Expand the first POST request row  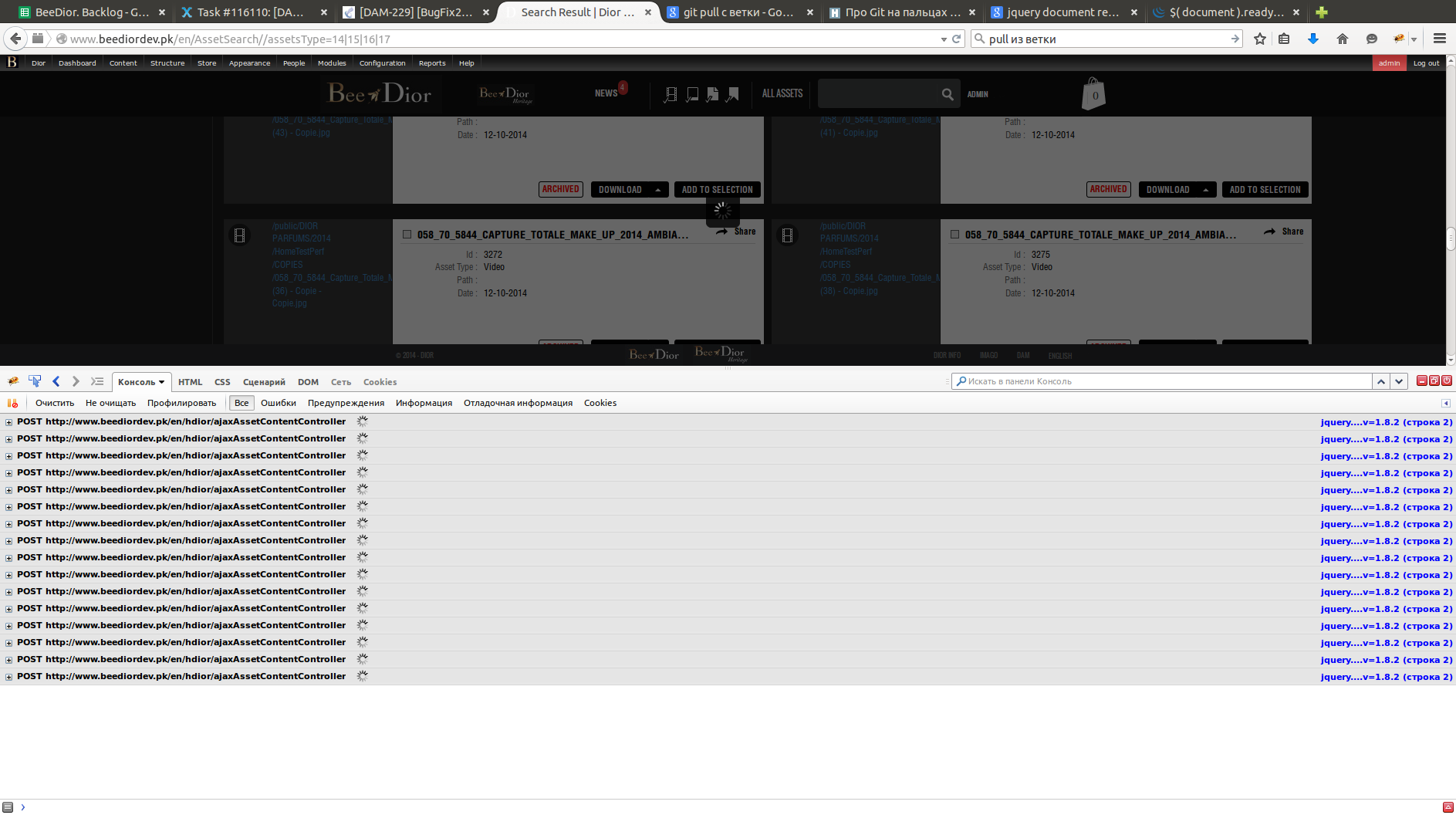(x=9, y=422)
